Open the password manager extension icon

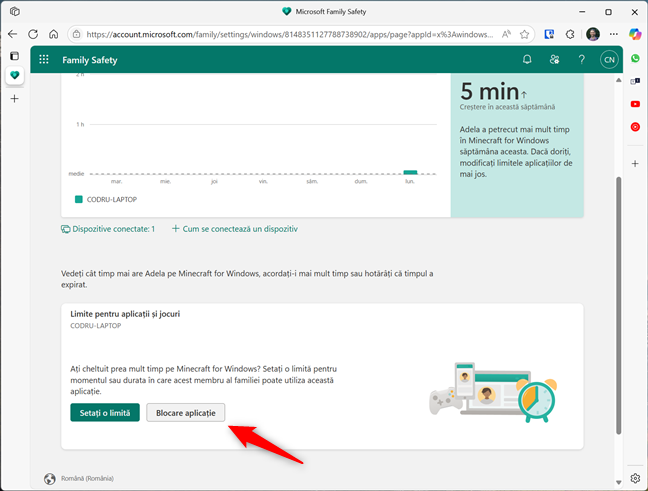click(549, 34)
